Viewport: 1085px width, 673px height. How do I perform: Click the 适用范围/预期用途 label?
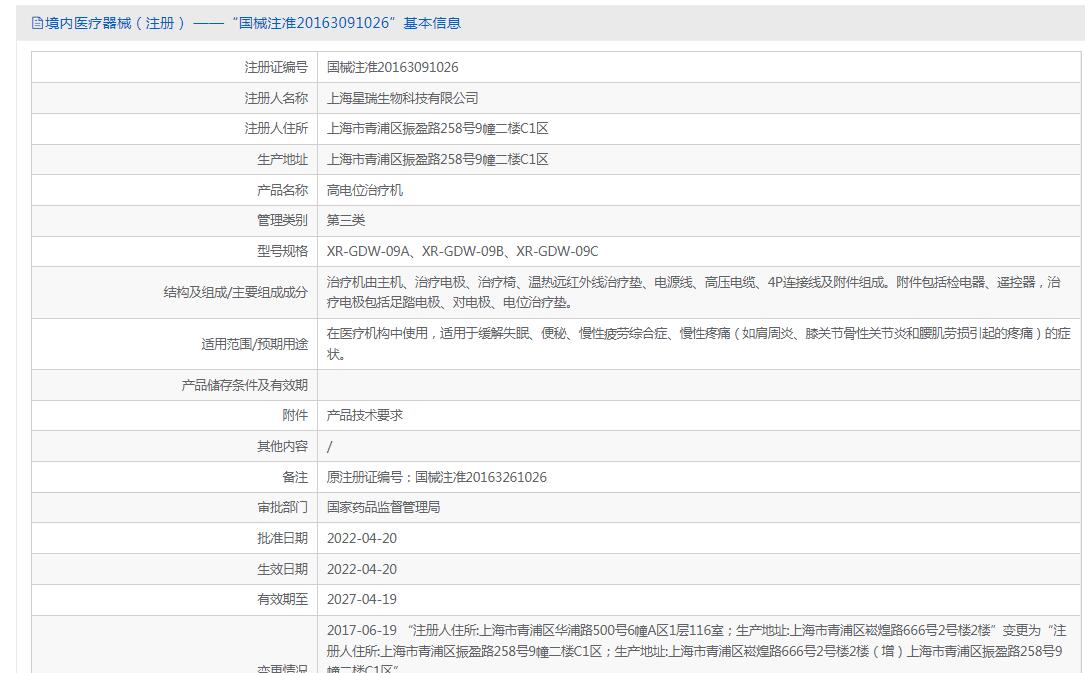[x=254, y=344]
